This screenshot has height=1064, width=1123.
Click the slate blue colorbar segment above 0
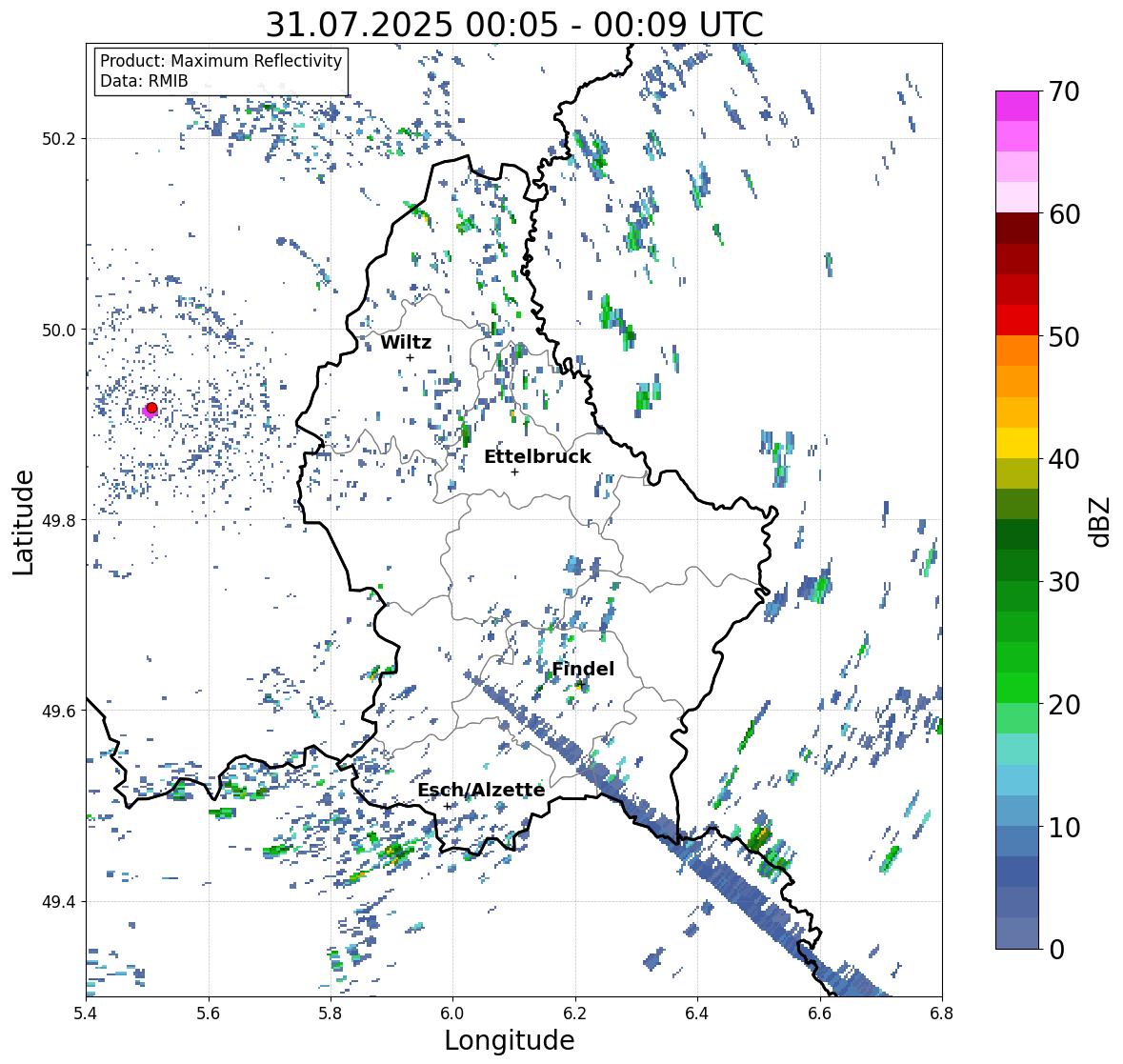(1017, 933)
